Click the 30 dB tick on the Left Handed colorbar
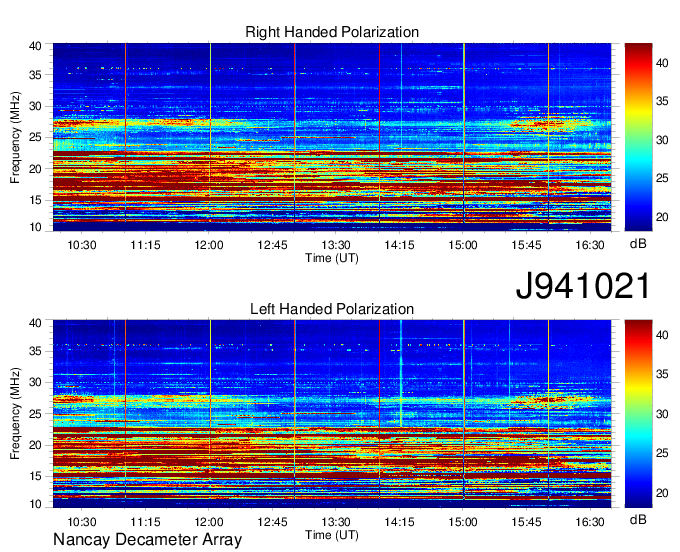 662,414
